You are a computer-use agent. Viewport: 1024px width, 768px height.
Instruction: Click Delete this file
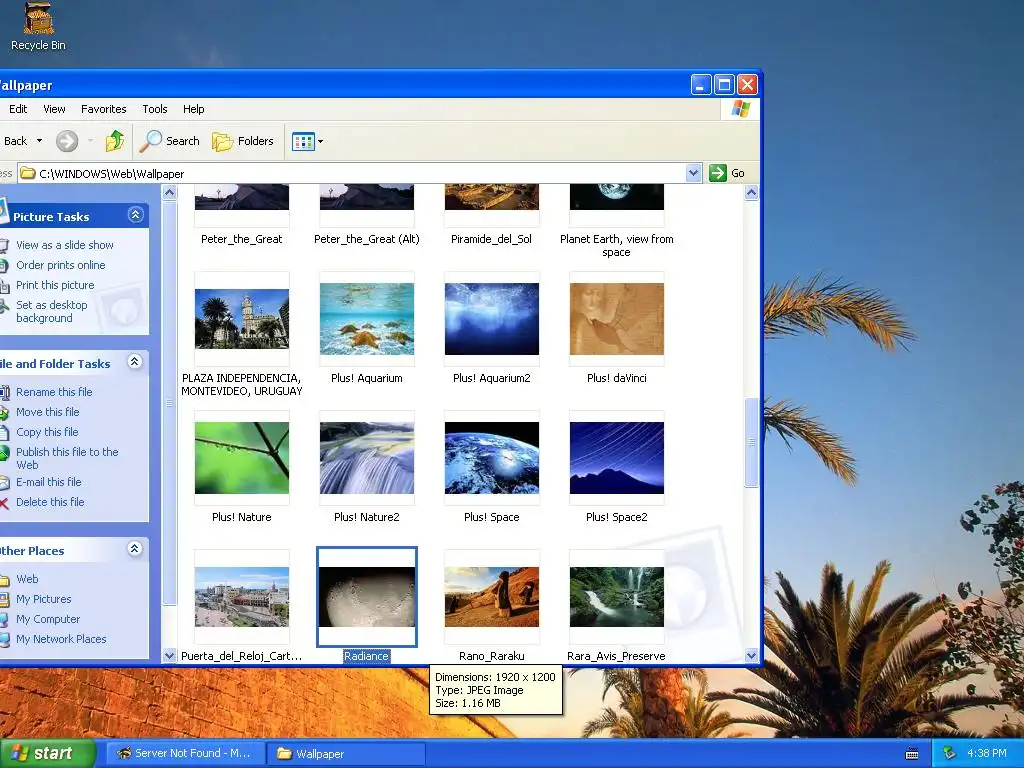[50, 502]
